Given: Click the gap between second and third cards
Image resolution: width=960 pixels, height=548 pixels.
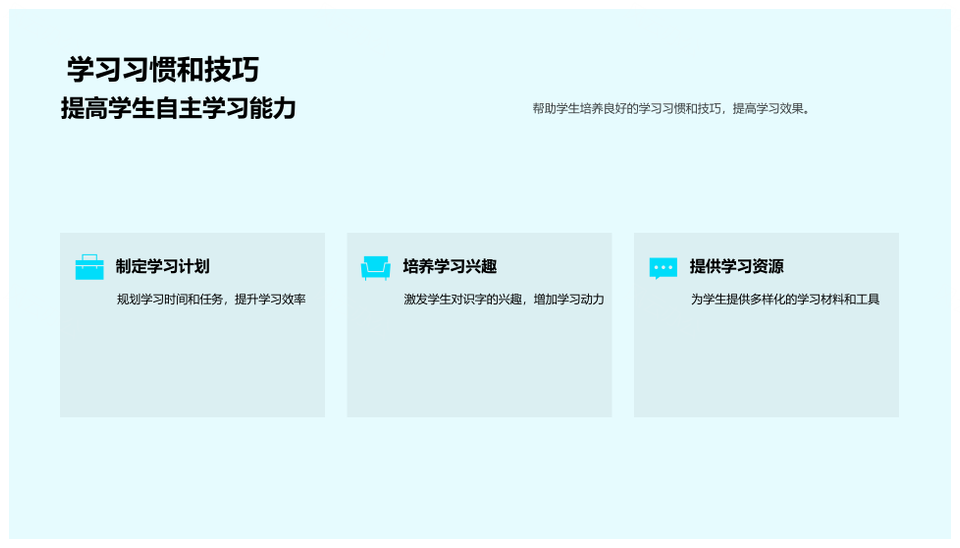Looking at the screenshot, I should (x=623, y=325).
